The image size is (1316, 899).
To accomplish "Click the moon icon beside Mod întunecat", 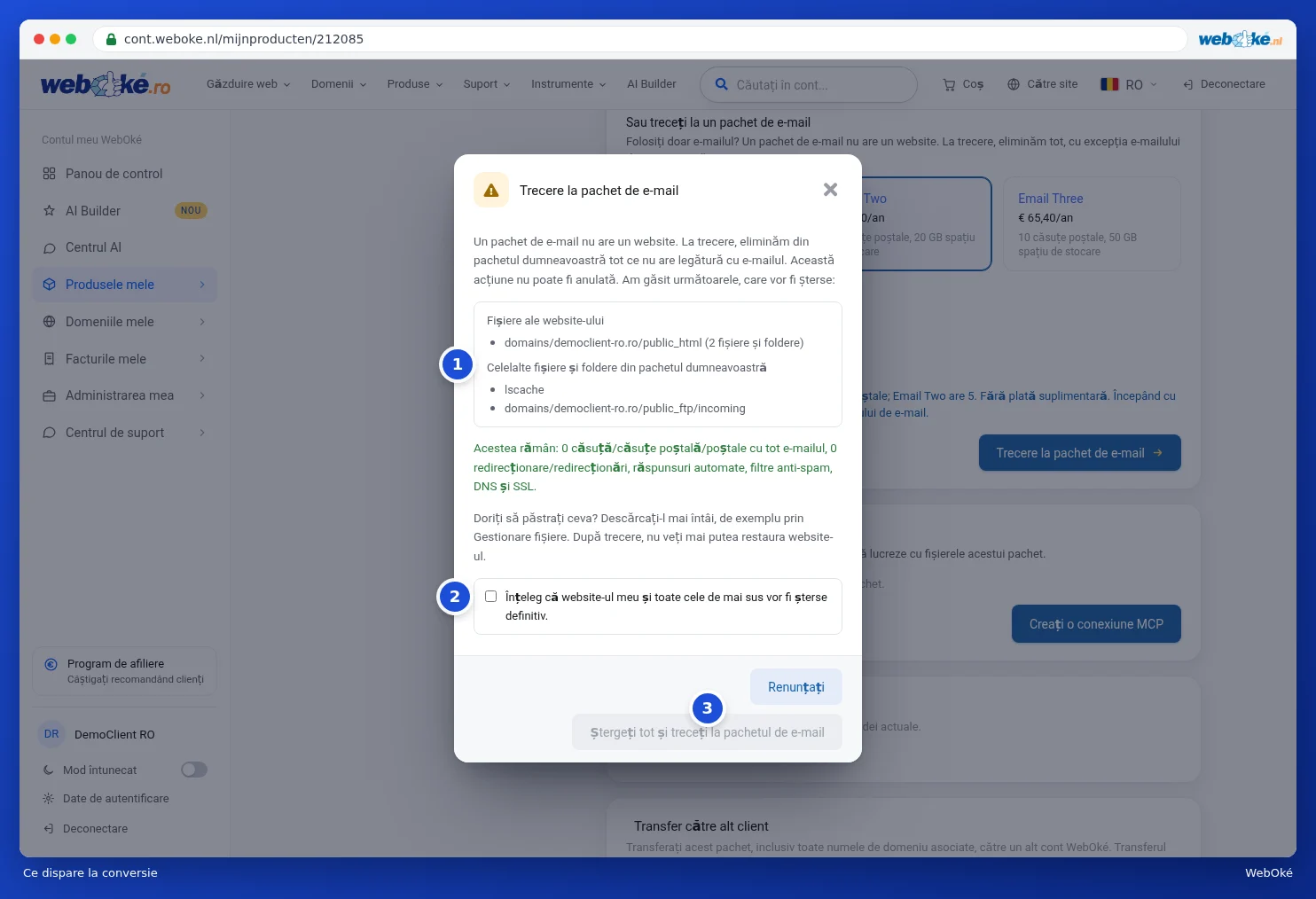I will [49, 770].
